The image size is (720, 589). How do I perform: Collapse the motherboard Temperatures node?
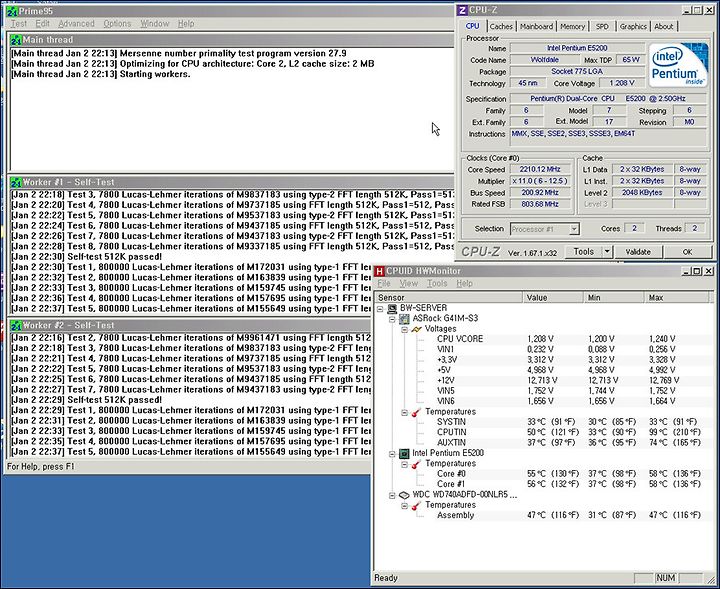click(405, 412)
